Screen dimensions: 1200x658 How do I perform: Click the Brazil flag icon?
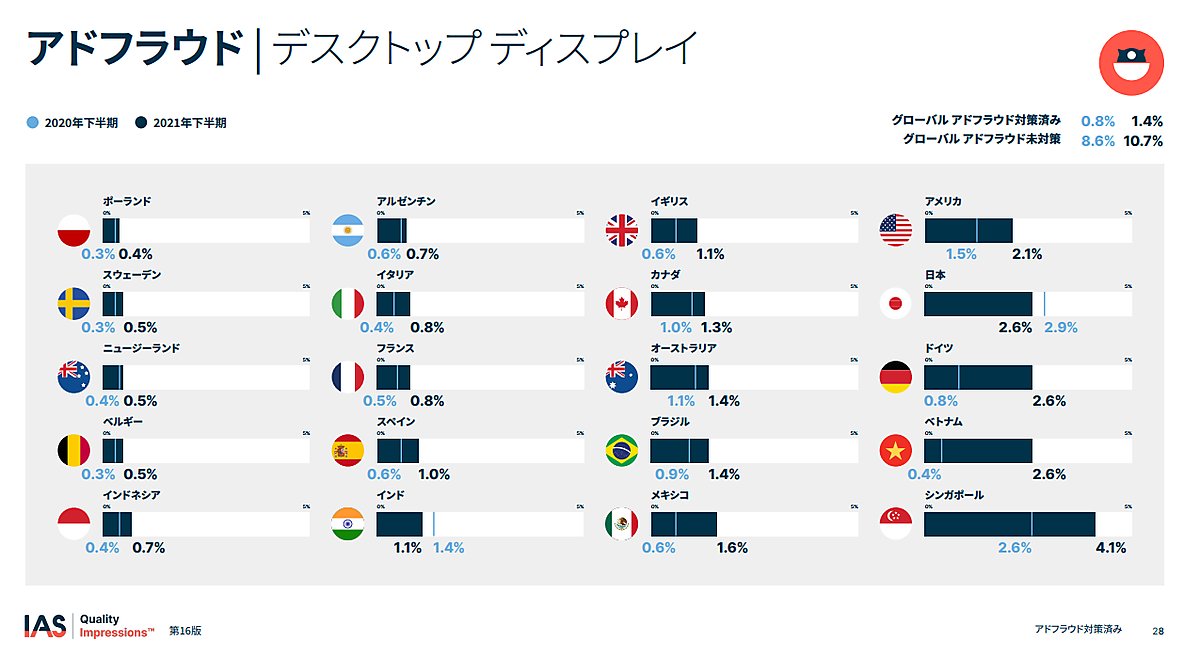622,451
